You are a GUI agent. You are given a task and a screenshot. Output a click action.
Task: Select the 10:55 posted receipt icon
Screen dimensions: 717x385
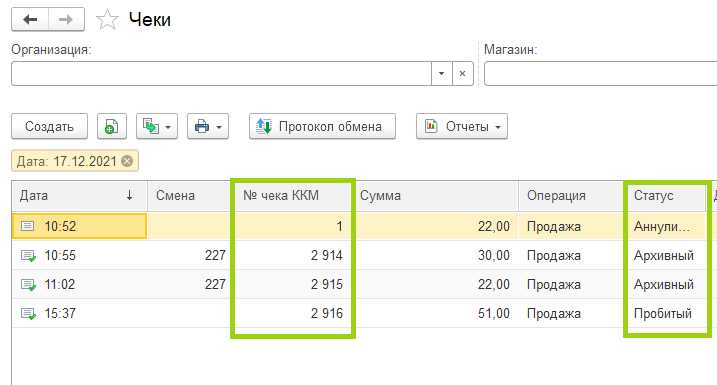(x=28, y=256)
